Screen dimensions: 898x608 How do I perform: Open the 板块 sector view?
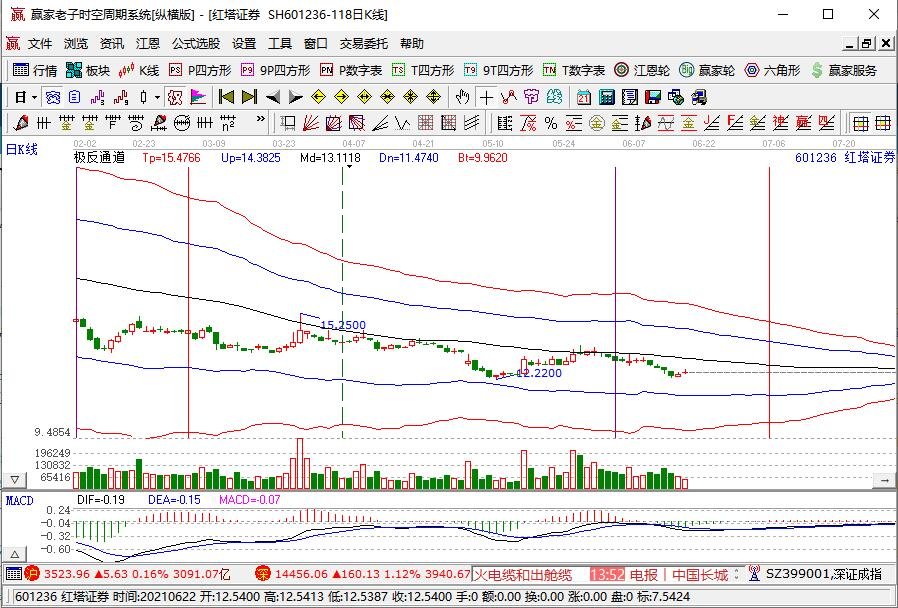coord(88,70)
